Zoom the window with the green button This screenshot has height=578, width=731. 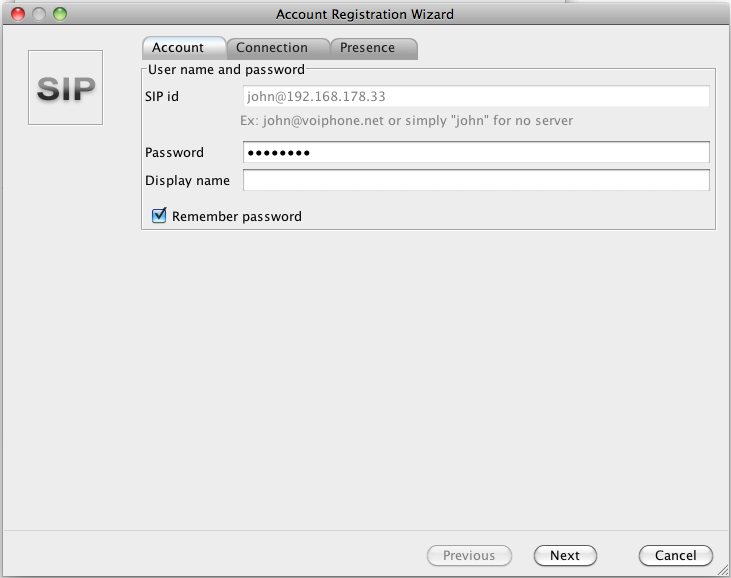point(60,14)
